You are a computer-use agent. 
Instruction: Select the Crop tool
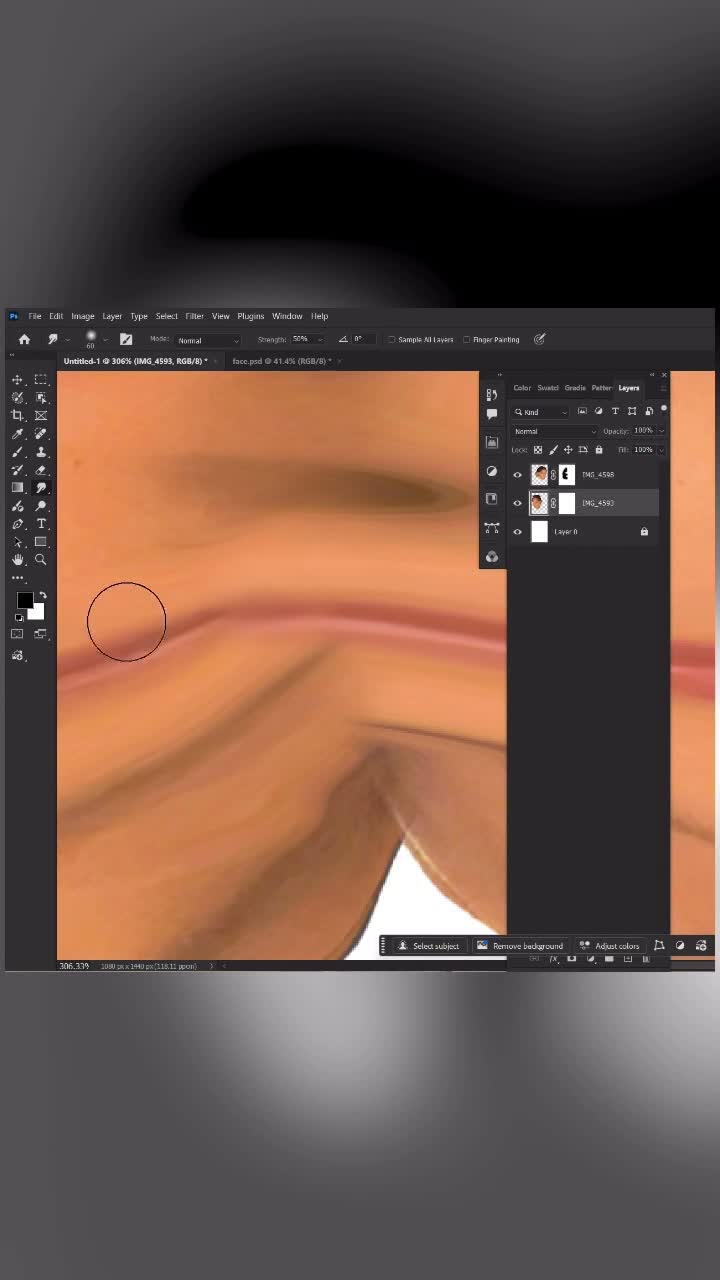17,416
